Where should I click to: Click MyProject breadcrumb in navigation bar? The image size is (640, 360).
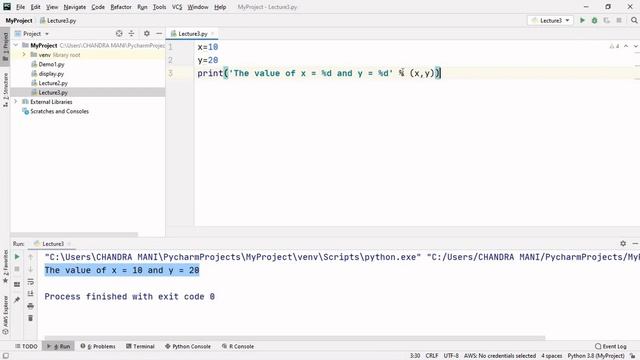tap(19, 20)
